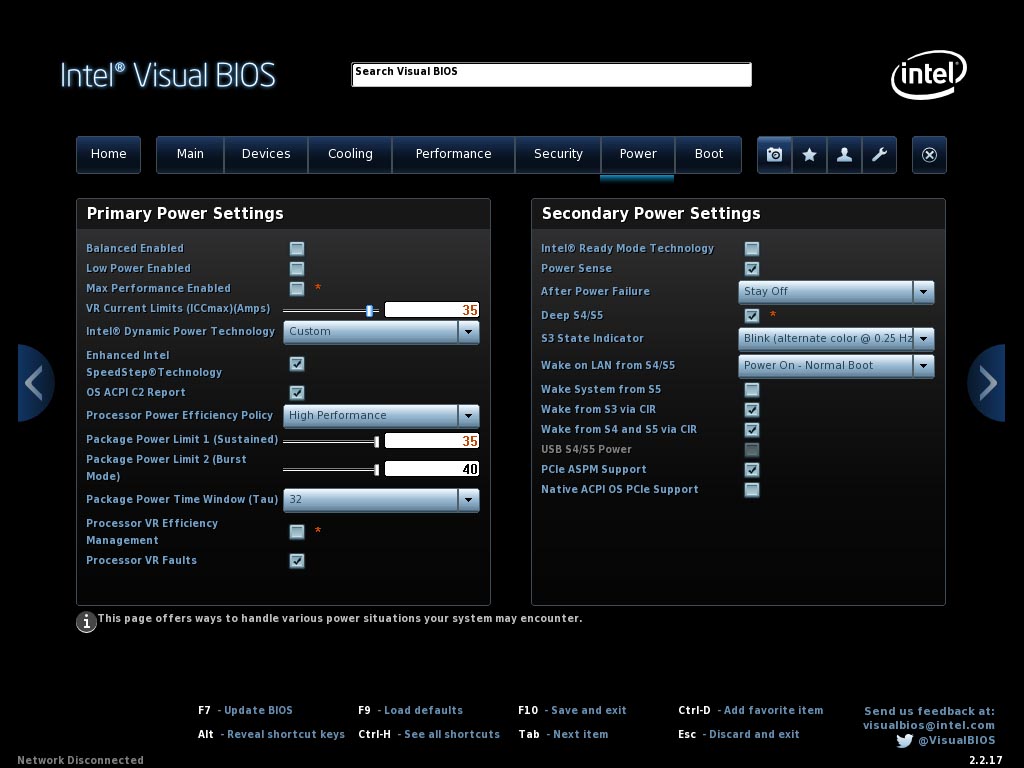Click visualbios@intel.com feedback link
The height and width of the screenshot is (768, 1024).
tap(929, 726)
